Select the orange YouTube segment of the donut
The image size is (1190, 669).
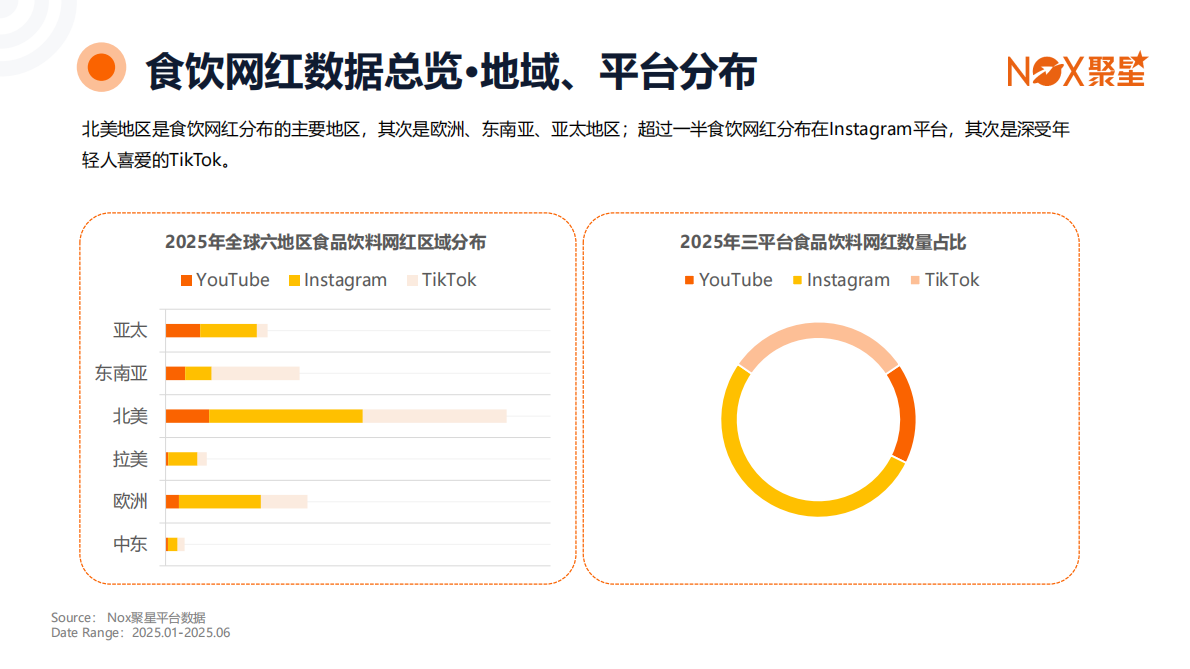[902, 414]
